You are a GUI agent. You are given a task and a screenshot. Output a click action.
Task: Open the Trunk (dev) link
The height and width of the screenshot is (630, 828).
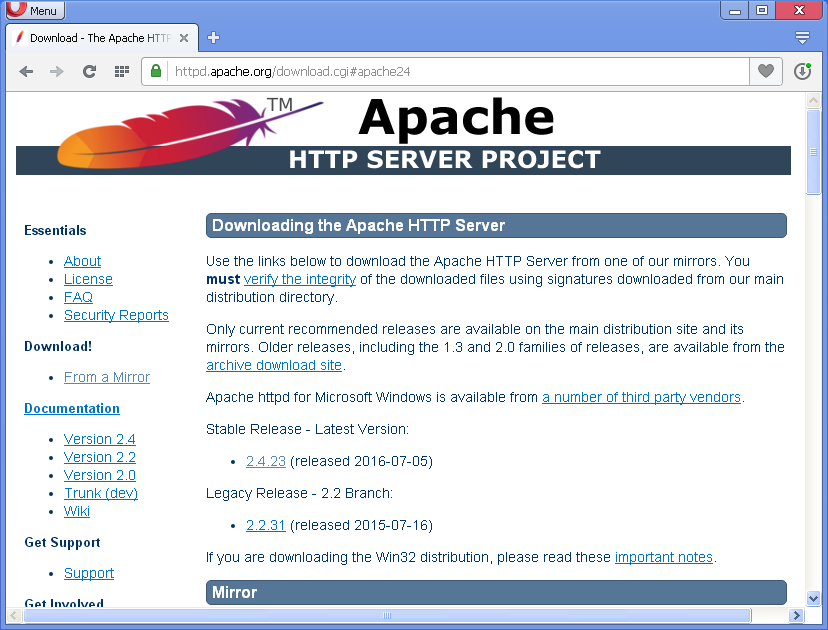[101, 493]
